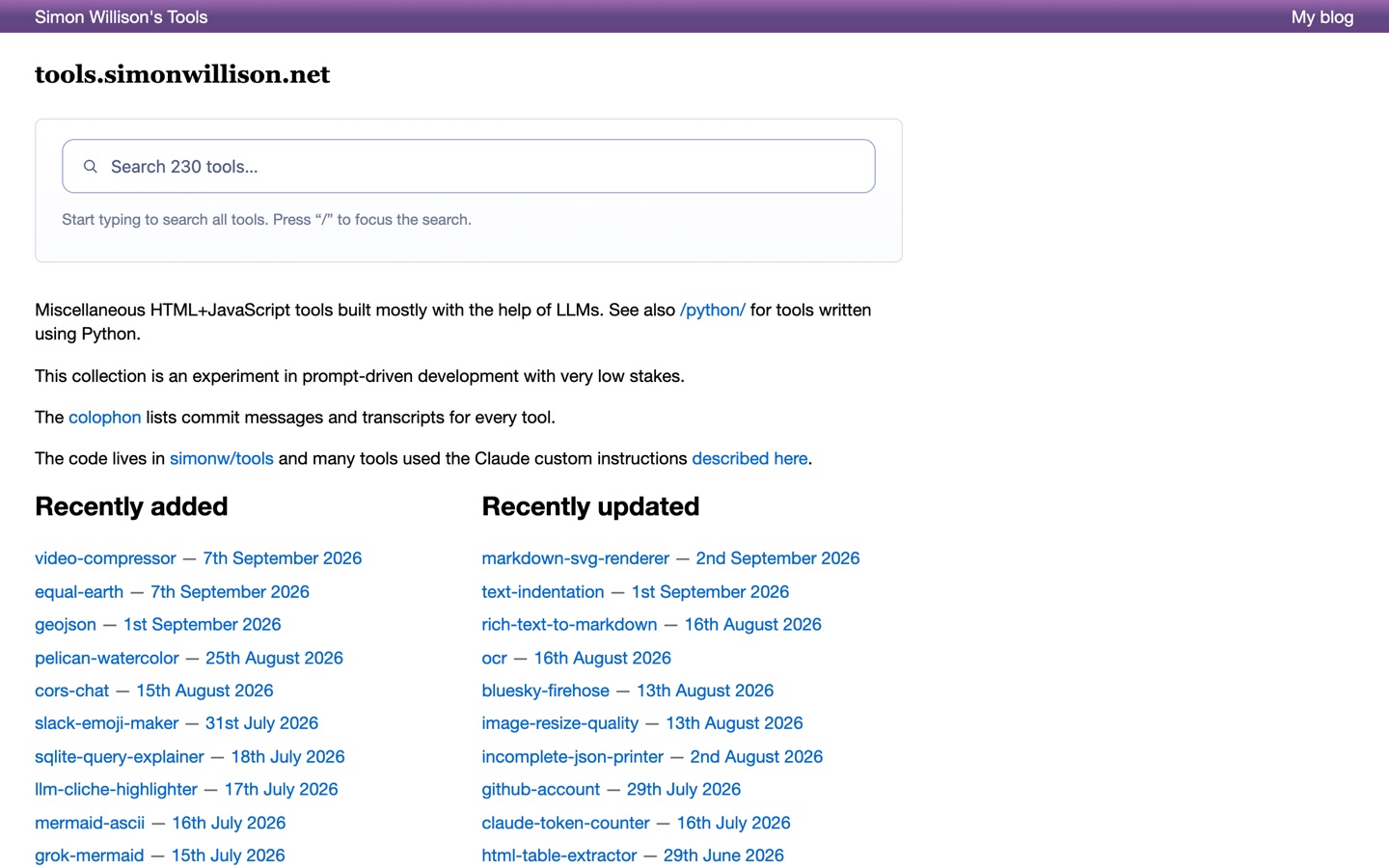Focus the Search 230 tools field
Viewport: 1389px width, 868px height.
(469, 167)
